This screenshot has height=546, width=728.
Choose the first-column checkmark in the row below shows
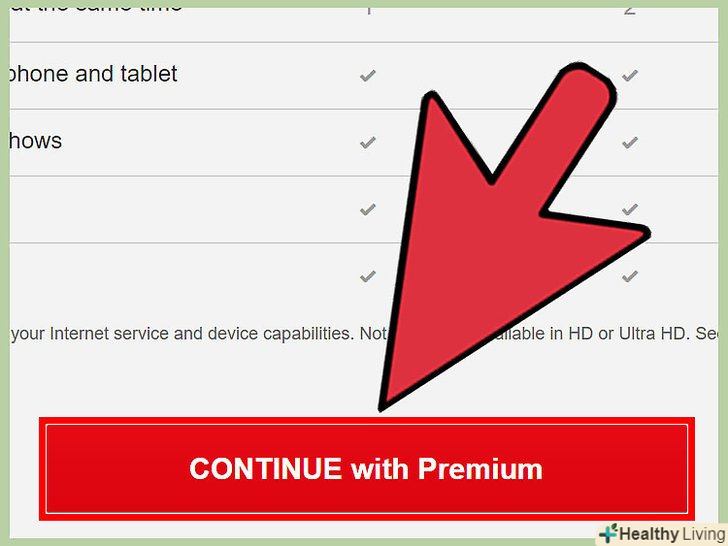click(368, 209)
